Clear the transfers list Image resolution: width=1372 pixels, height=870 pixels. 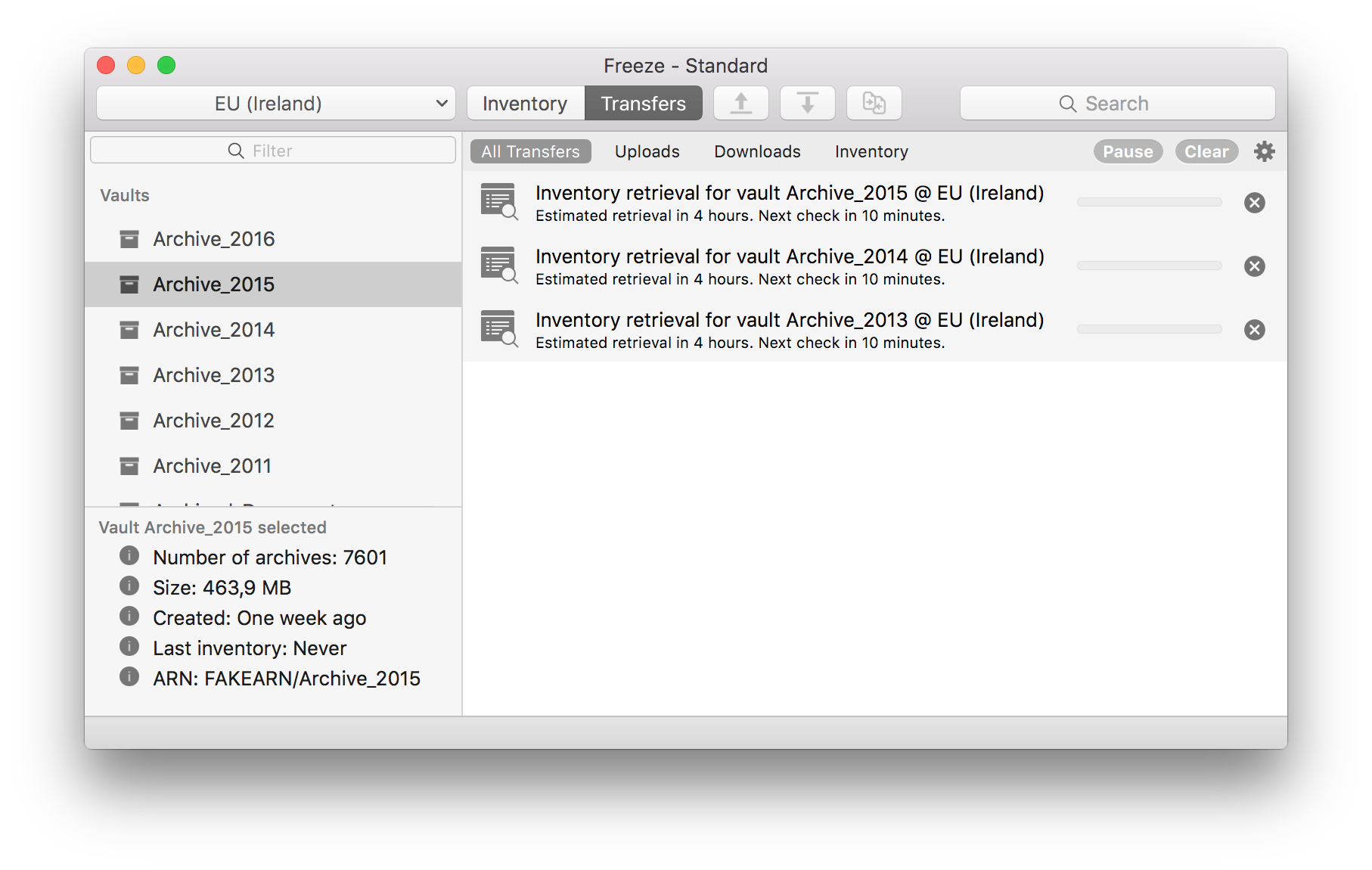point(1206,151)
